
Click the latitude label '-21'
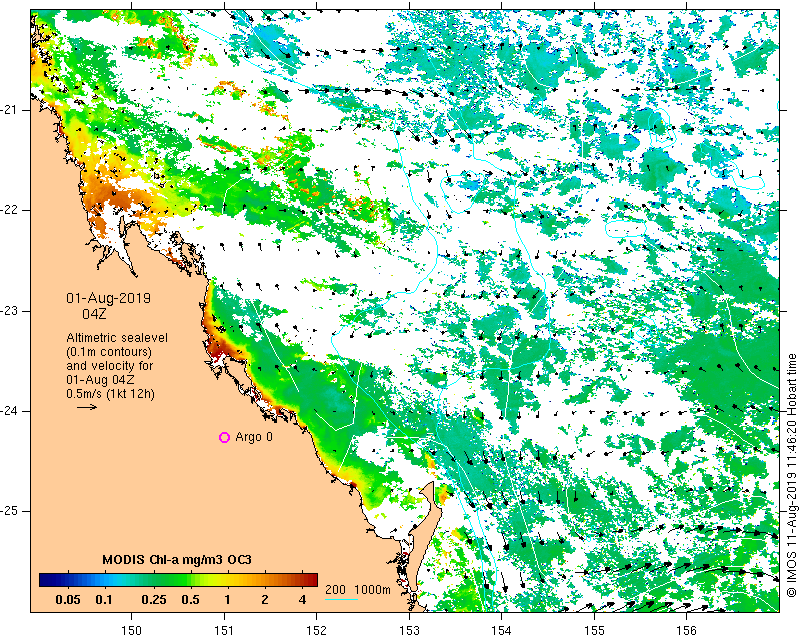point(9,110)
